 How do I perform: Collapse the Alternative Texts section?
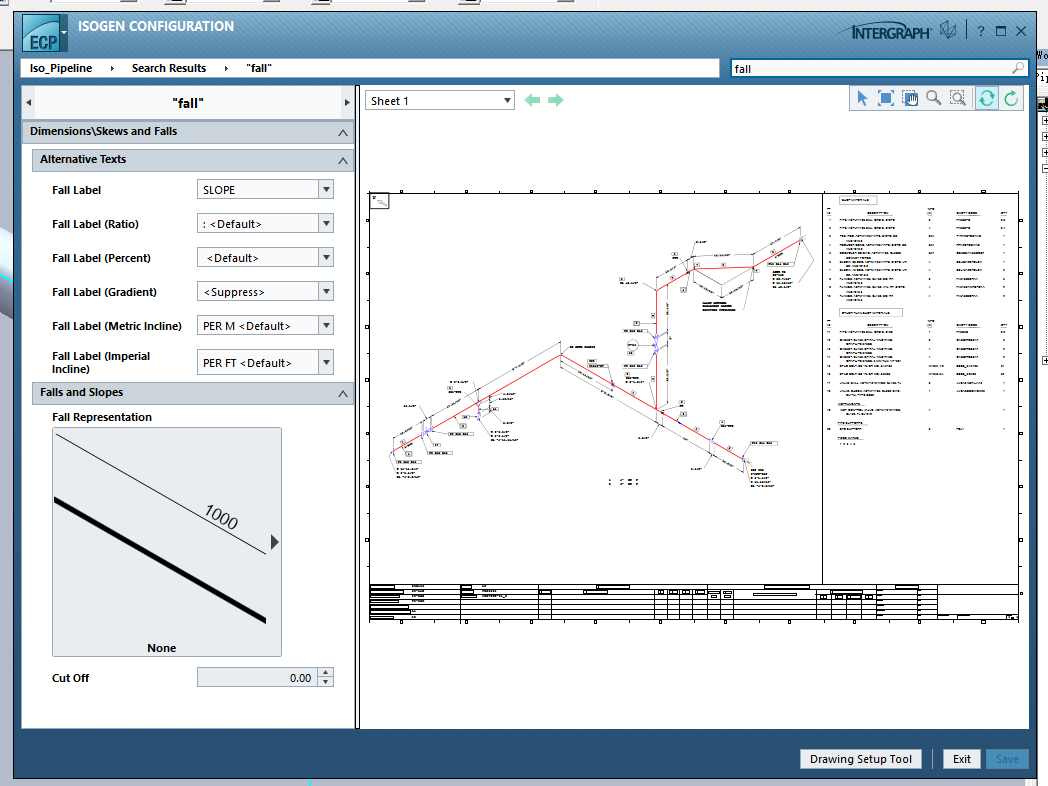point(343,160)
